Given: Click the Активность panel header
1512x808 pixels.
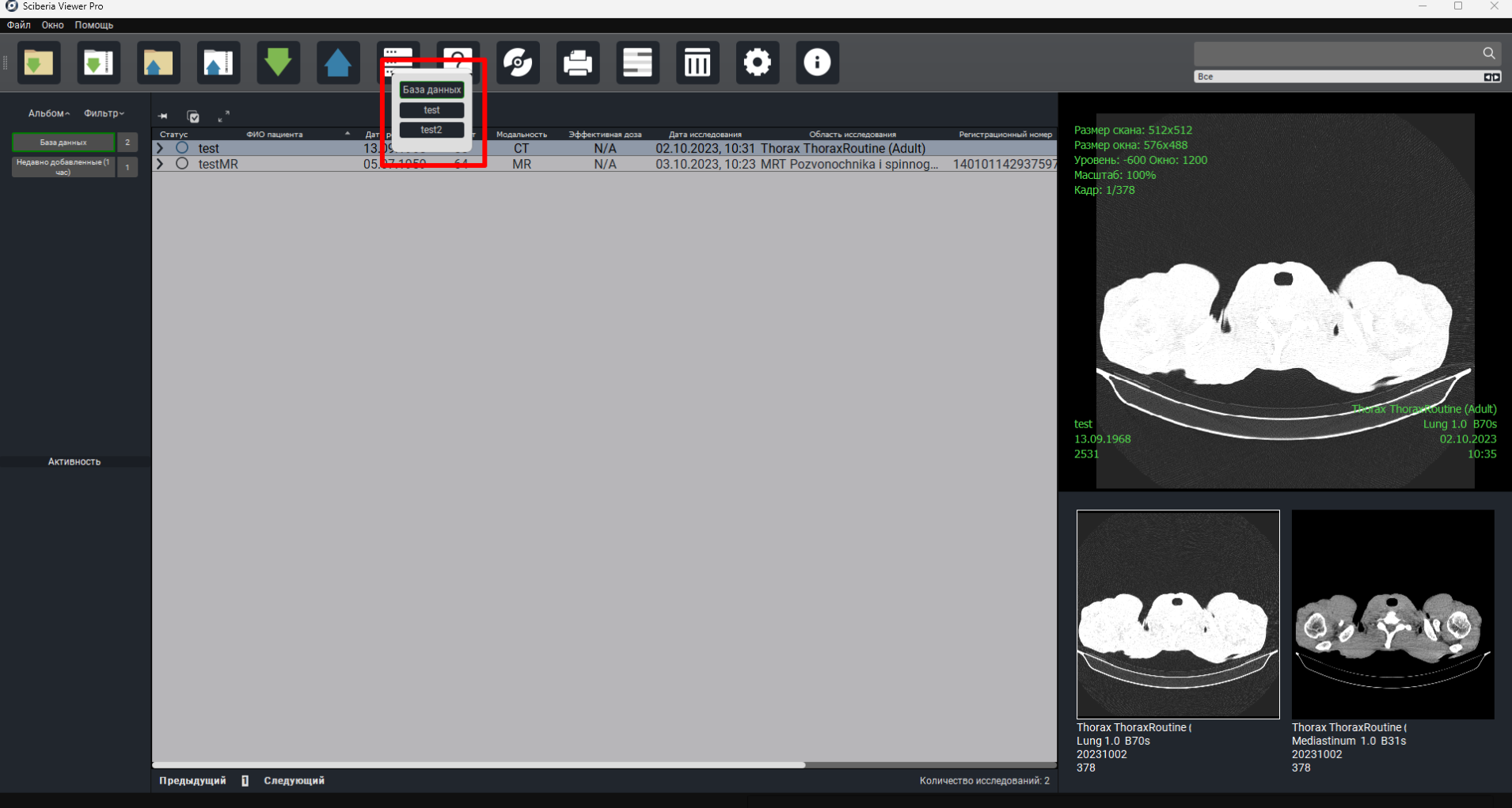Looking at the screenshot, I should pos(74,461).
